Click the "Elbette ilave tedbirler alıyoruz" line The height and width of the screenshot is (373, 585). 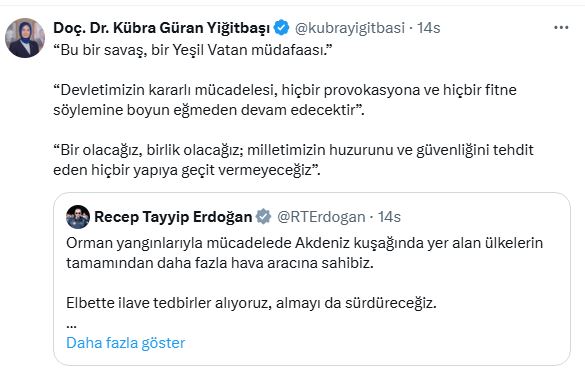coord(251,303)
